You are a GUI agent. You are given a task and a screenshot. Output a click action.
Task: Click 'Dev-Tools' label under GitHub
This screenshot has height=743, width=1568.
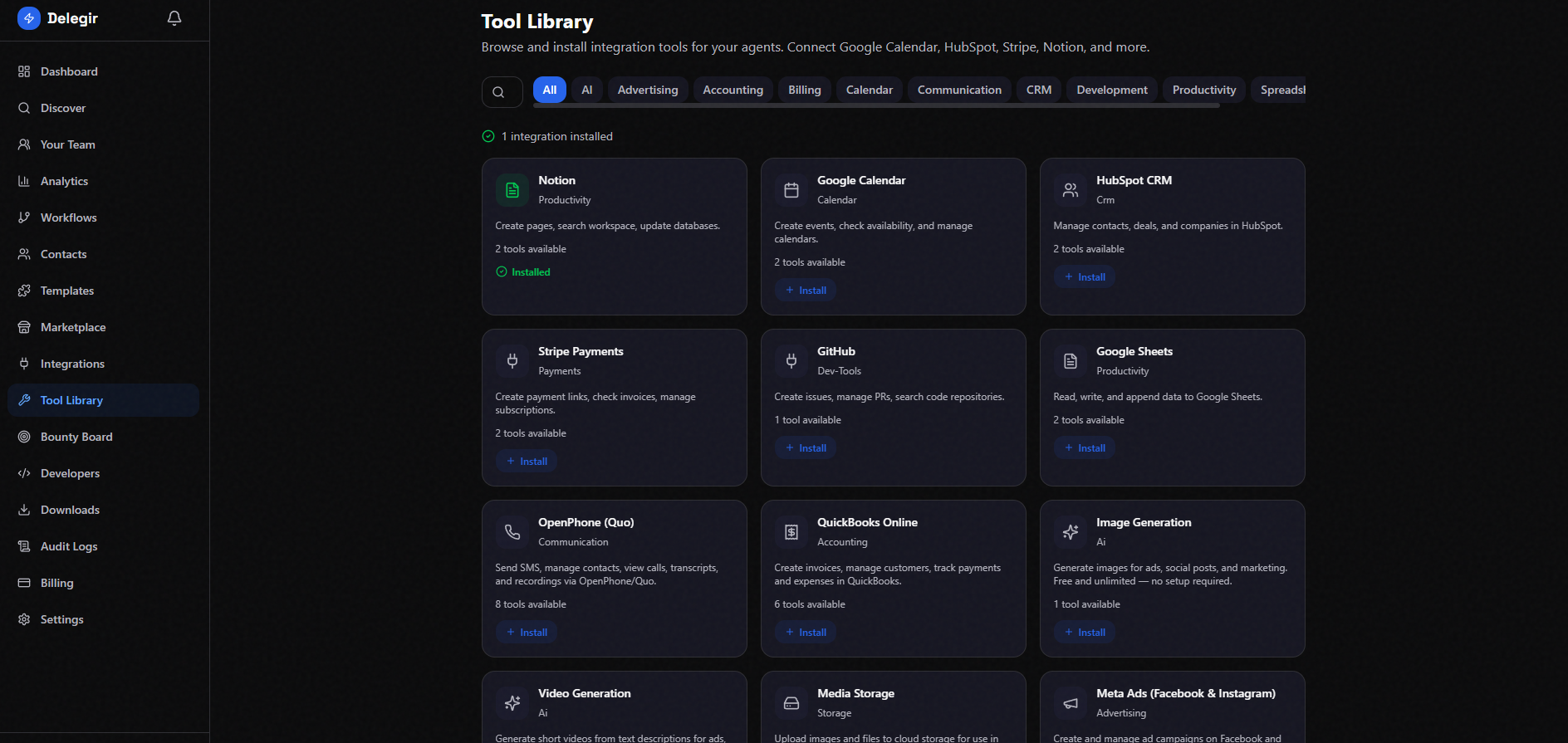839,371
